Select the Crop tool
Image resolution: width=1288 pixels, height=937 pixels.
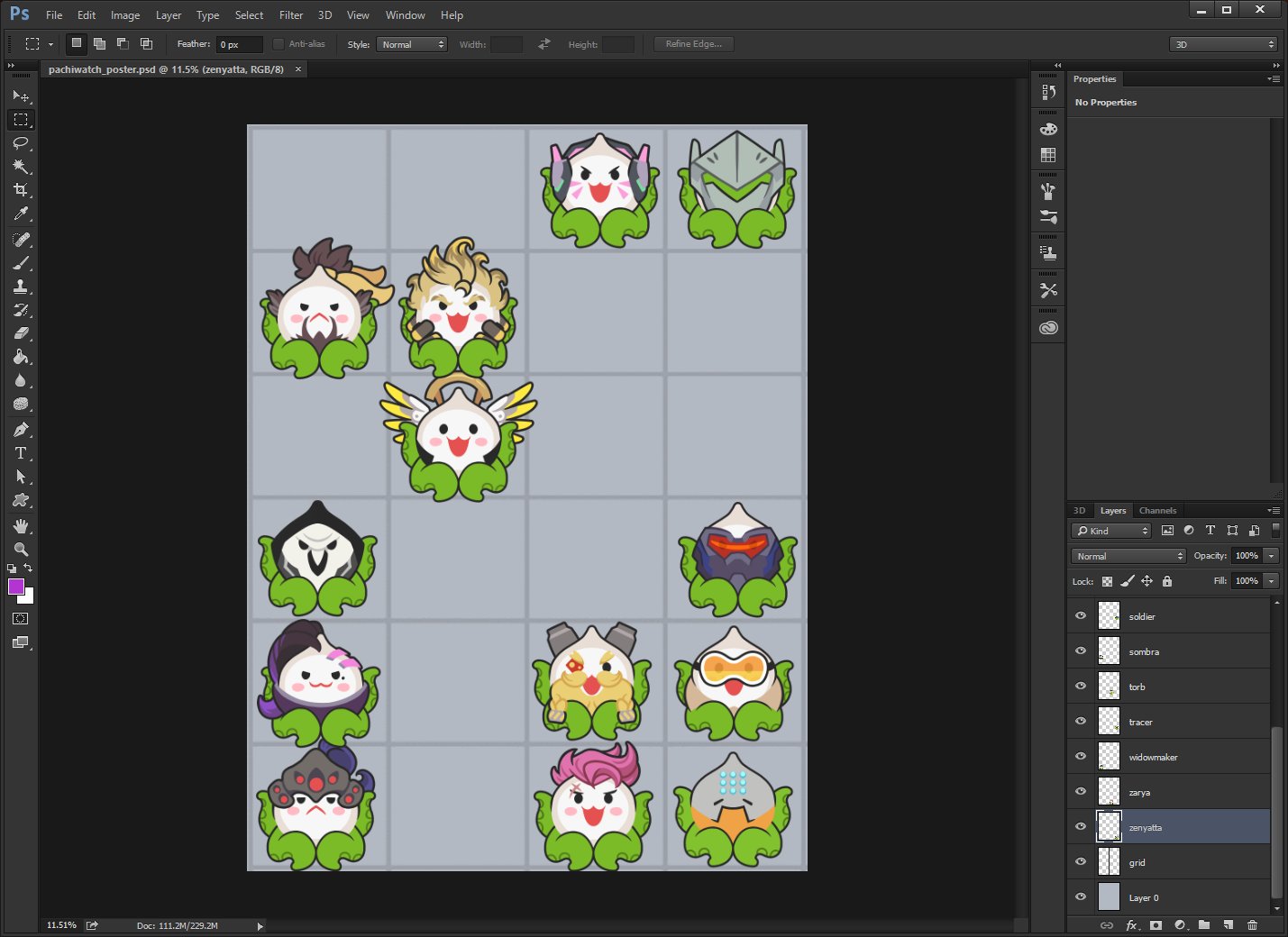21,190
